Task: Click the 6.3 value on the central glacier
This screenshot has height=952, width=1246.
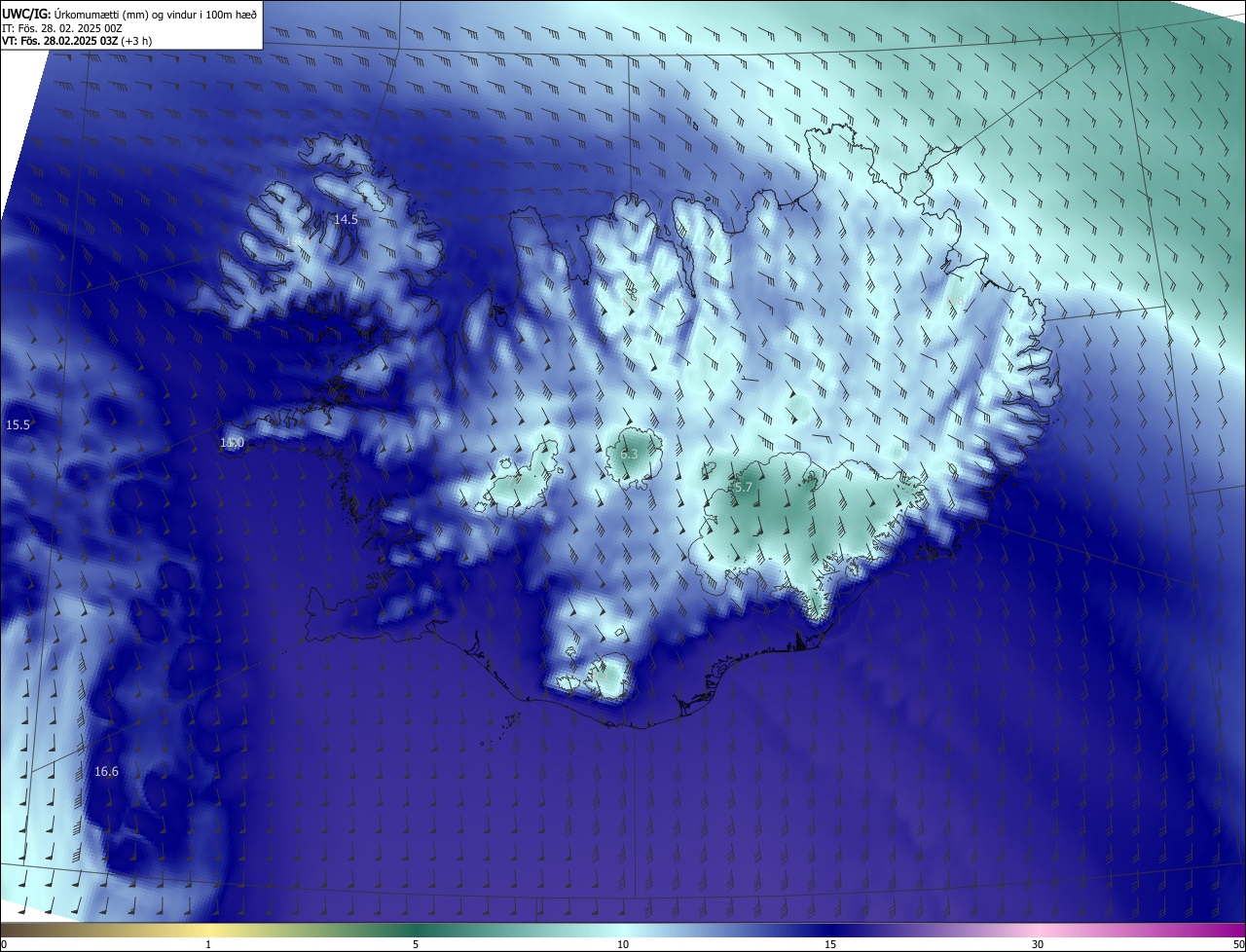Action: 629,454
